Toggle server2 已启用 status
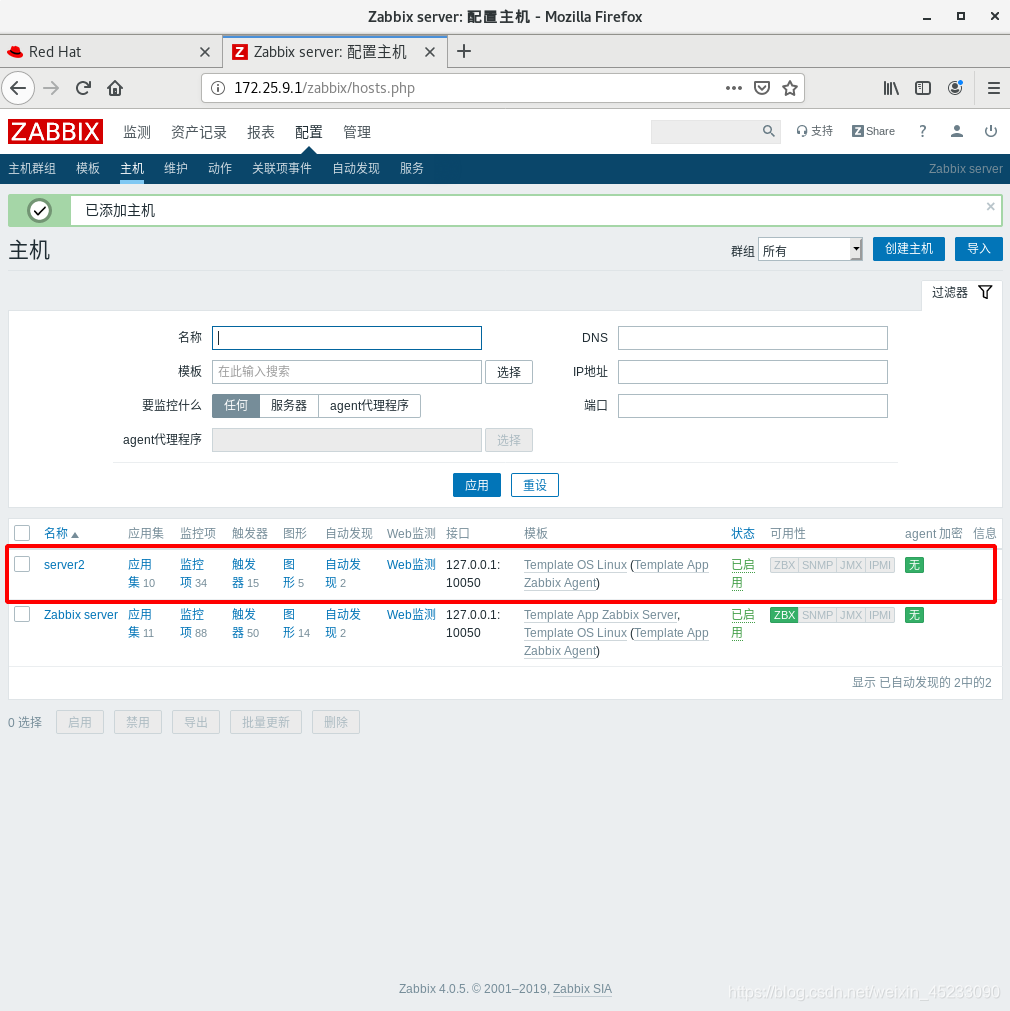The width and height of the screenshot is (1010, 1011). pos(742,573)
